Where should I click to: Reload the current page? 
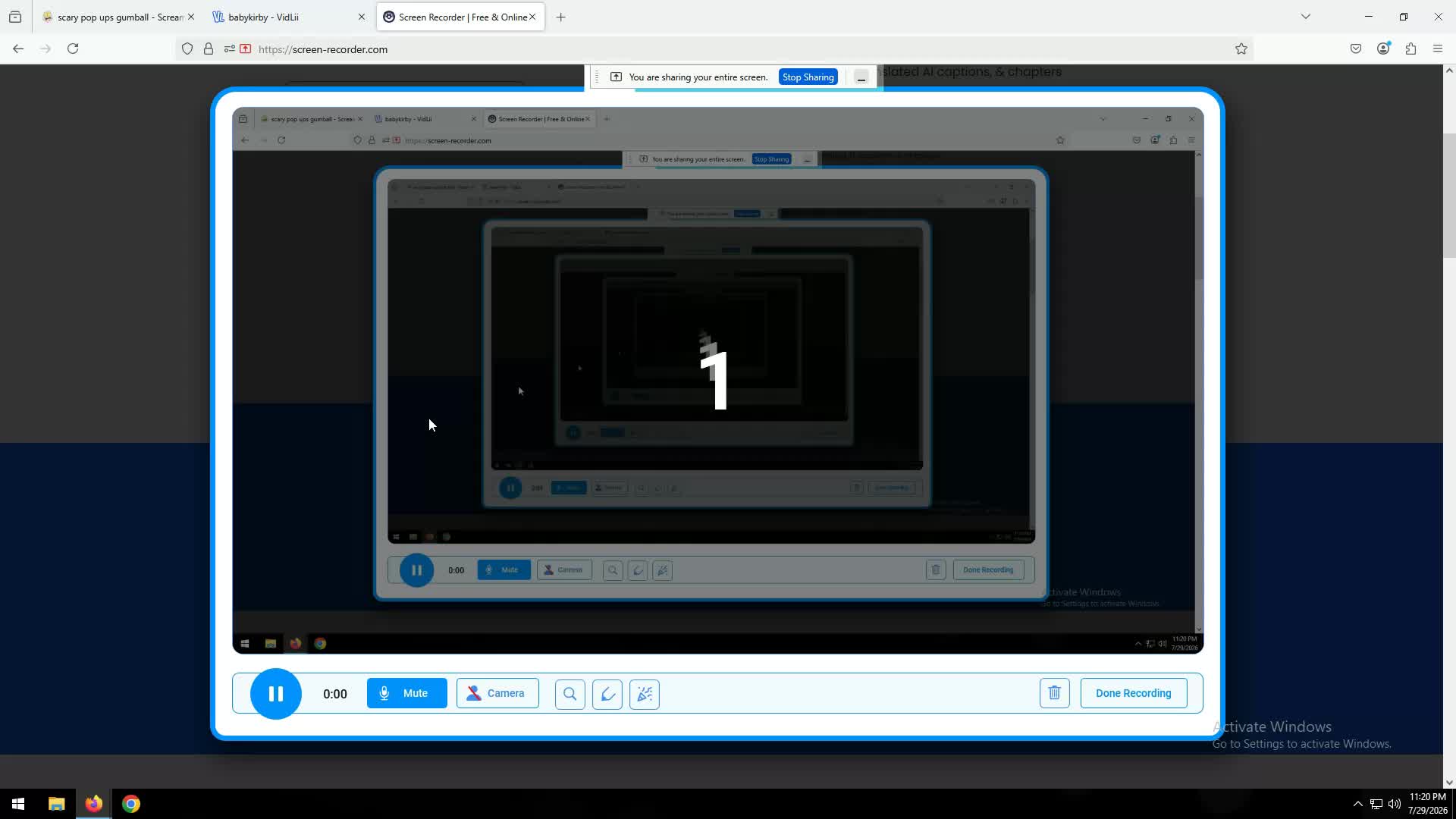point(73,49)
